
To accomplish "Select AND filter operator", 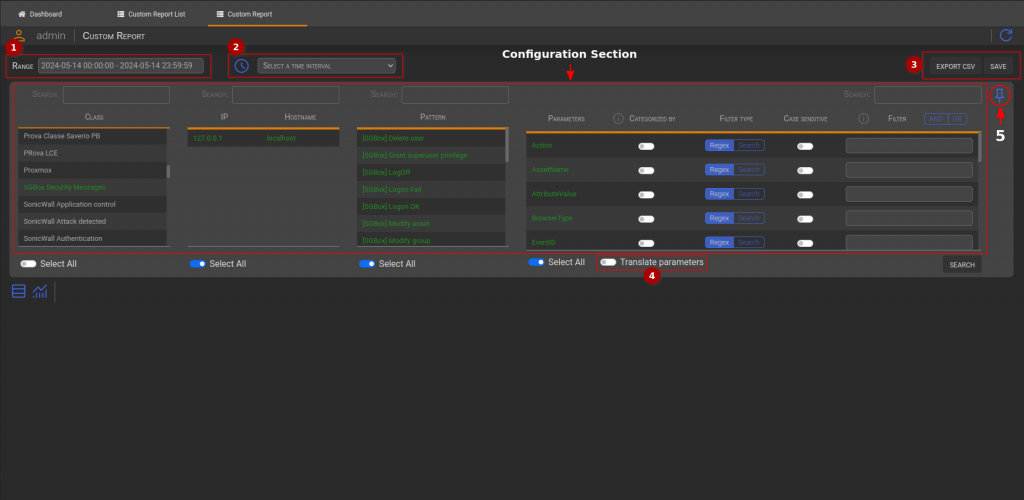I will 936,119.
